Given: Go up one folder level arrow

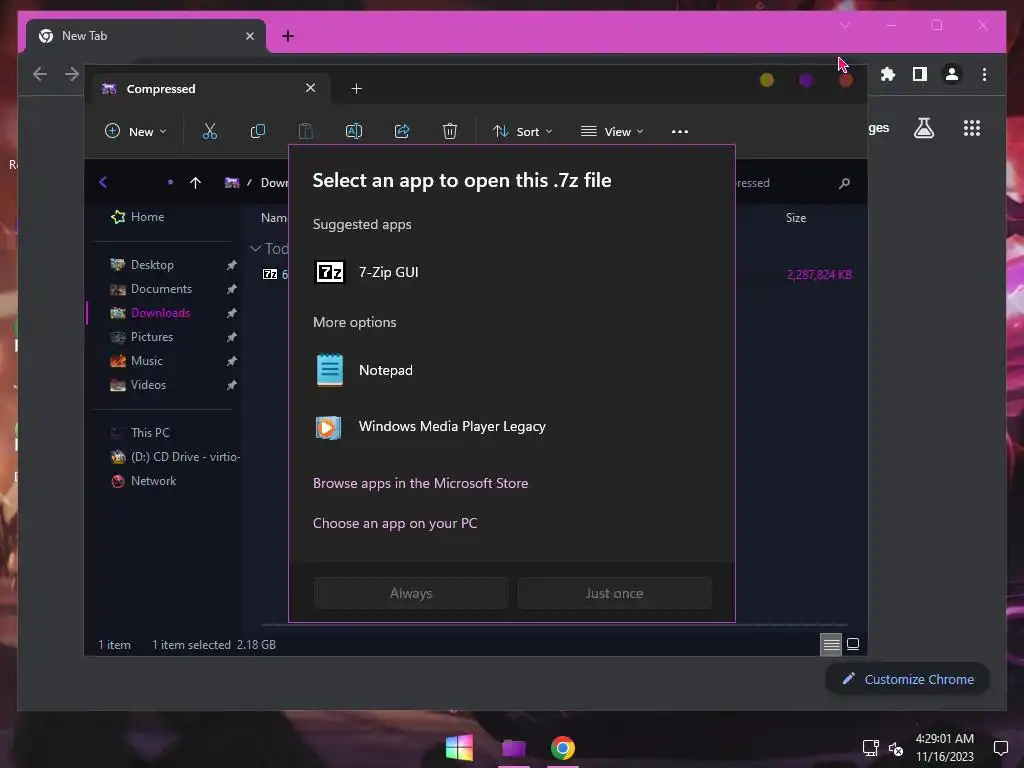Looking at the screenshot, I should point(195,183).
